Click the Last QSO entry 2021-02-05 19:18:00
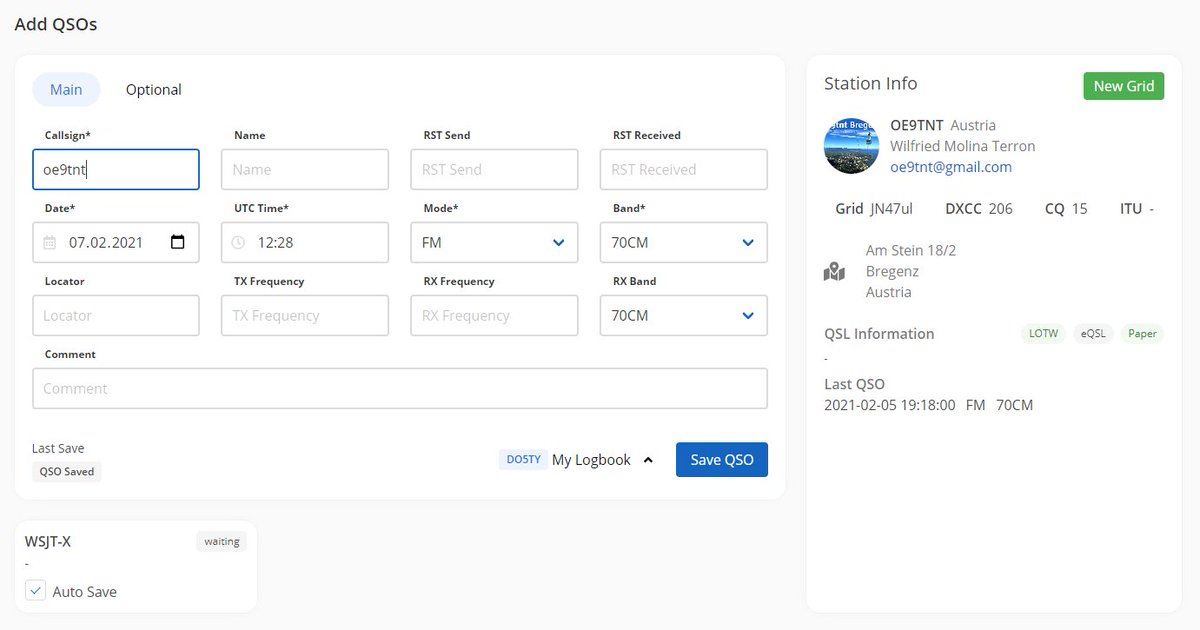Image resolution: width=1200 pixels, height=630 pixels. 890,405
